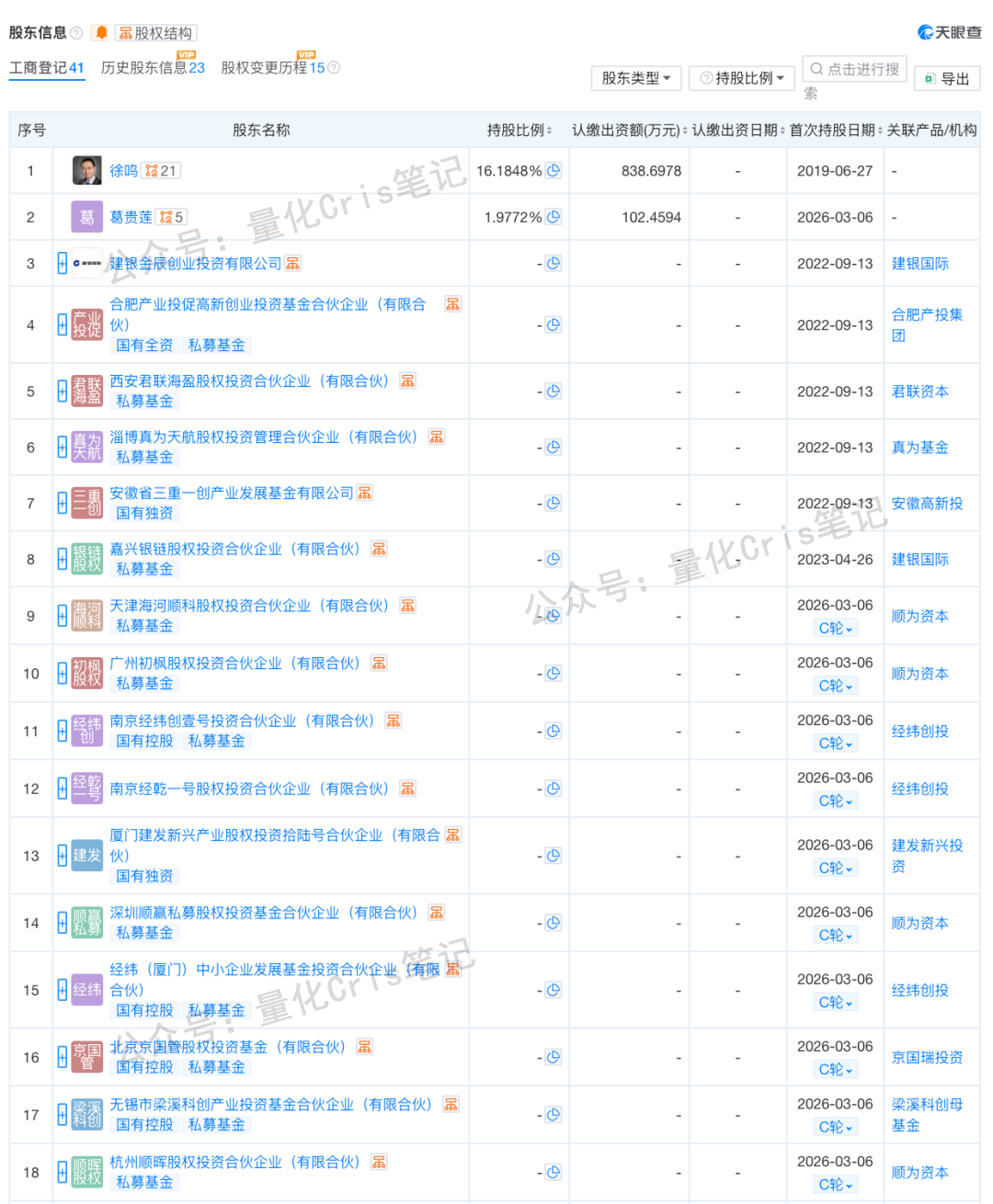The width and height of the screenshot is (993, 1204).
Task: View ratio chart icon in 建银金辰 row
Action: pyautogui.click(x=554, y=264)
